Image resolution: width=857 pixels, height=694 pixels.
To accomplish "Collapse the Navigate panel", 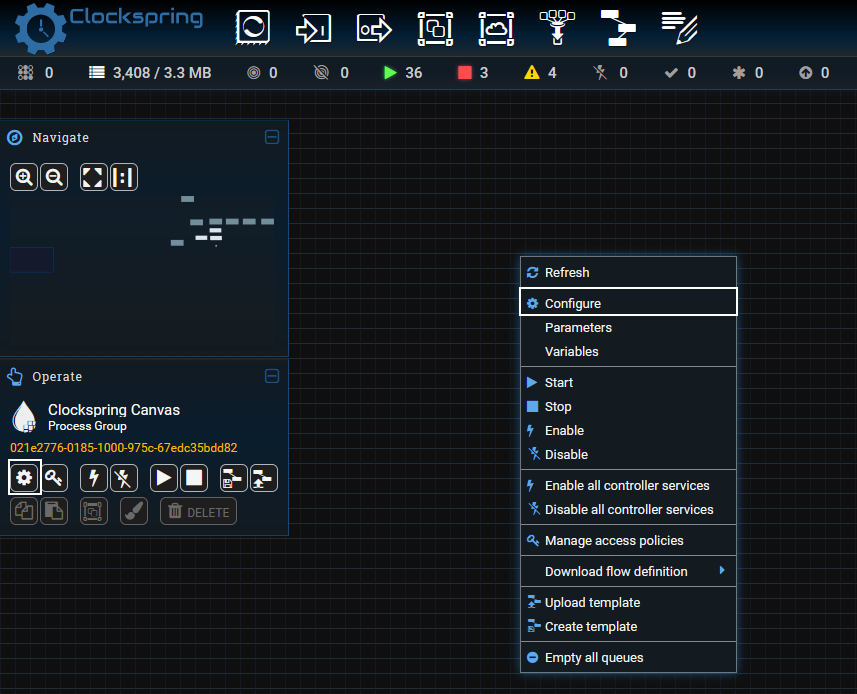I will [x=272, y=137].
